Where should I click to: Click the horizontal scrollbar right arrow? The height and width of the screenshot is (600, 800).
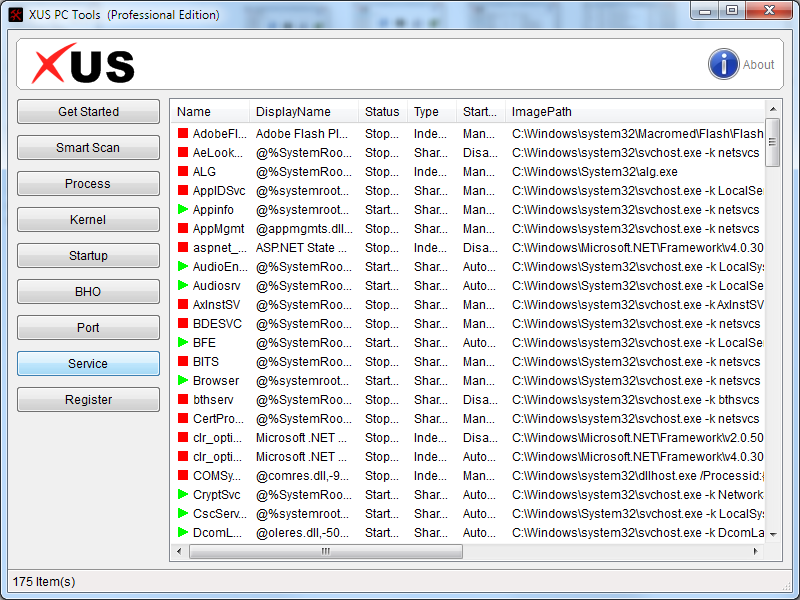pyautogui.click(x=756, y=551)
